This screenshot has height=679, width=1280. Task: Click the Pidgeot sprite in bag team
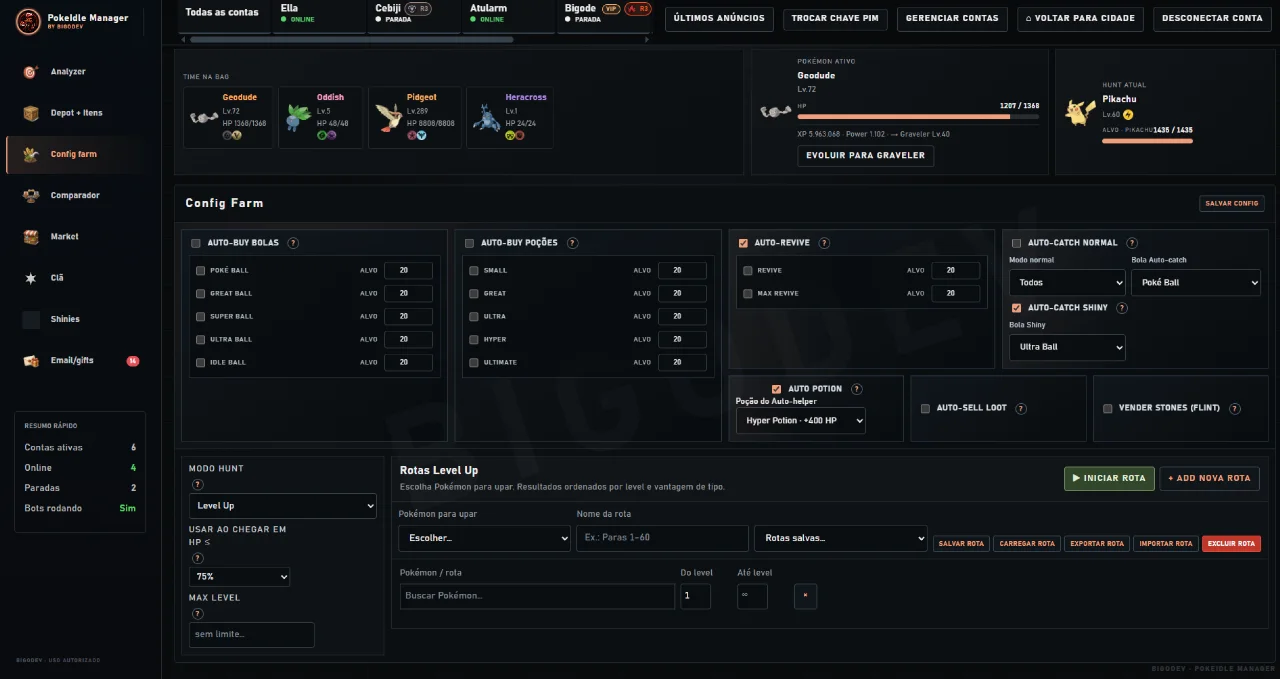pos(389,118)
